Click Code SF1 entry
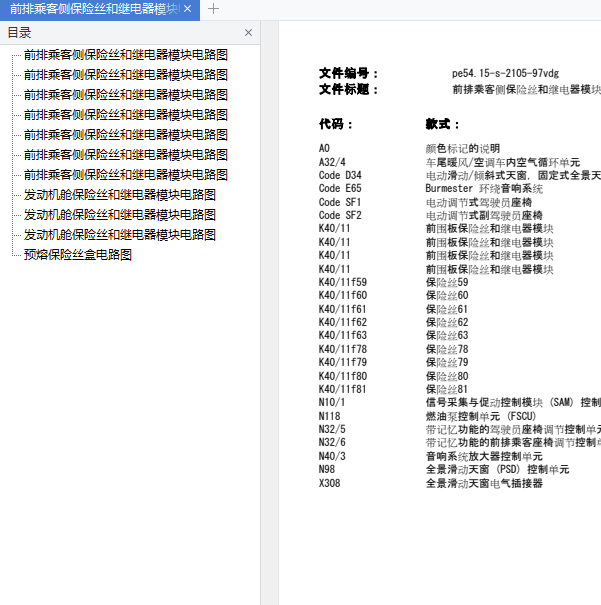Screen dimensions: 601x605 [340, 202]
